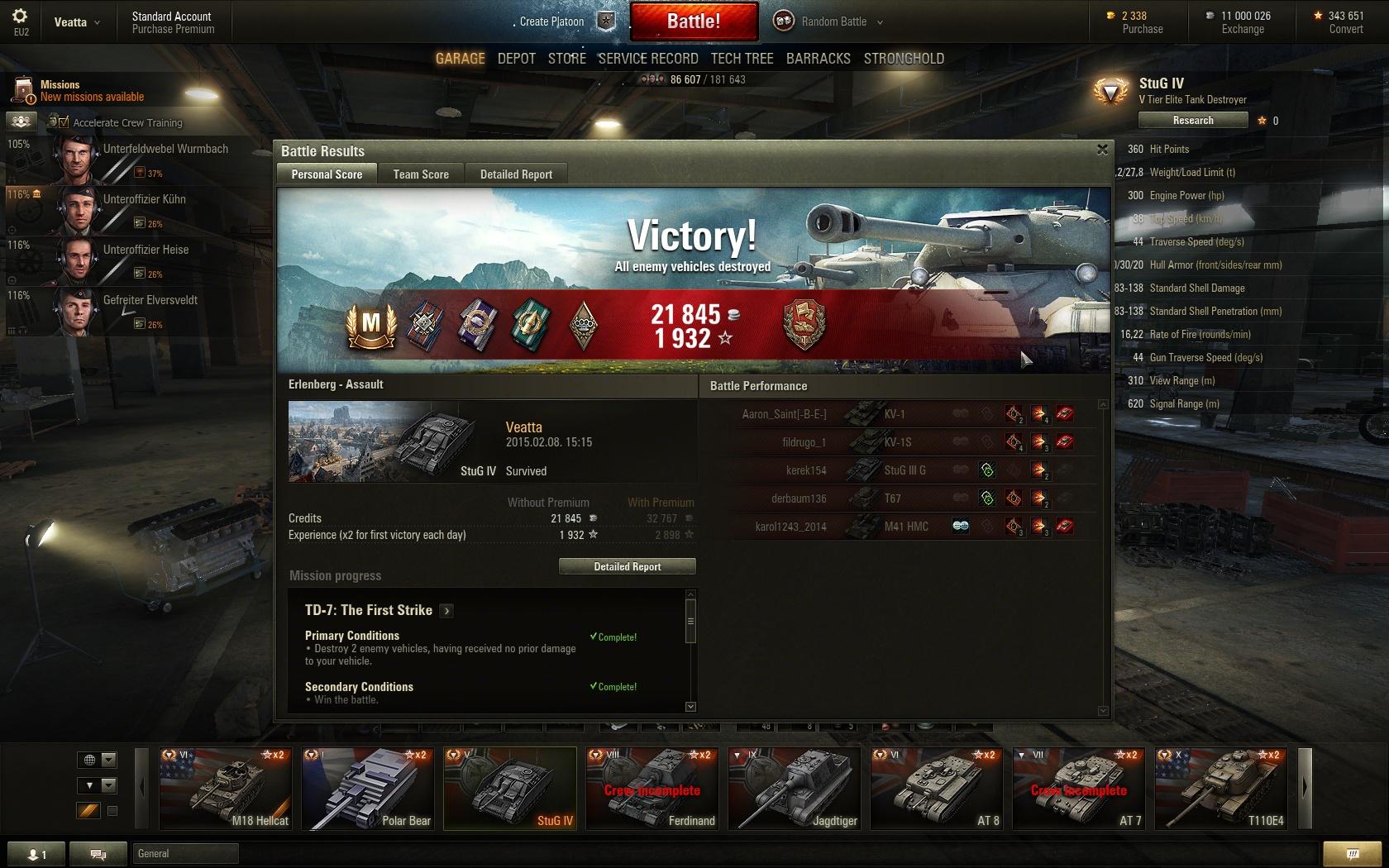Tick the favorites filter checkbox in carousel
Viewport: 1389px width, 868px height.
point(112,811)
